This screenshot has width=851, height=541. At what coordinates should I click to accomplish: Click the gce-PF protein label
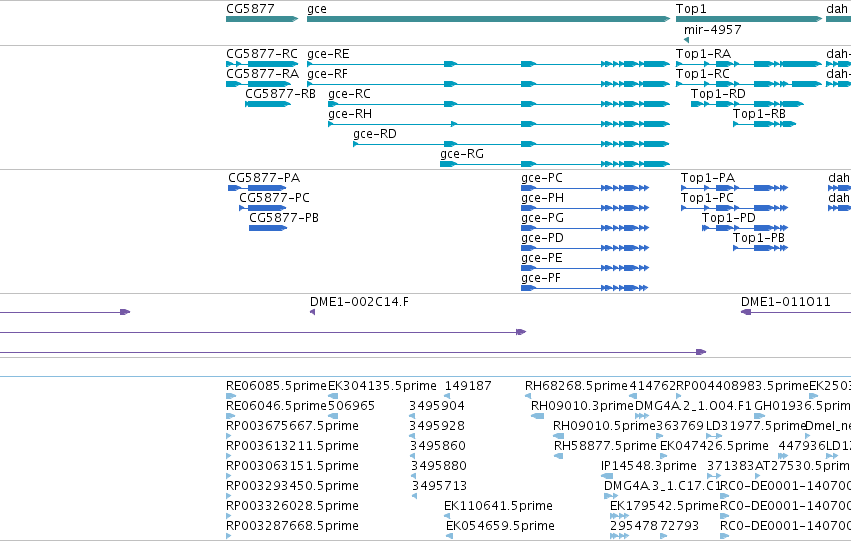point(541,278)
